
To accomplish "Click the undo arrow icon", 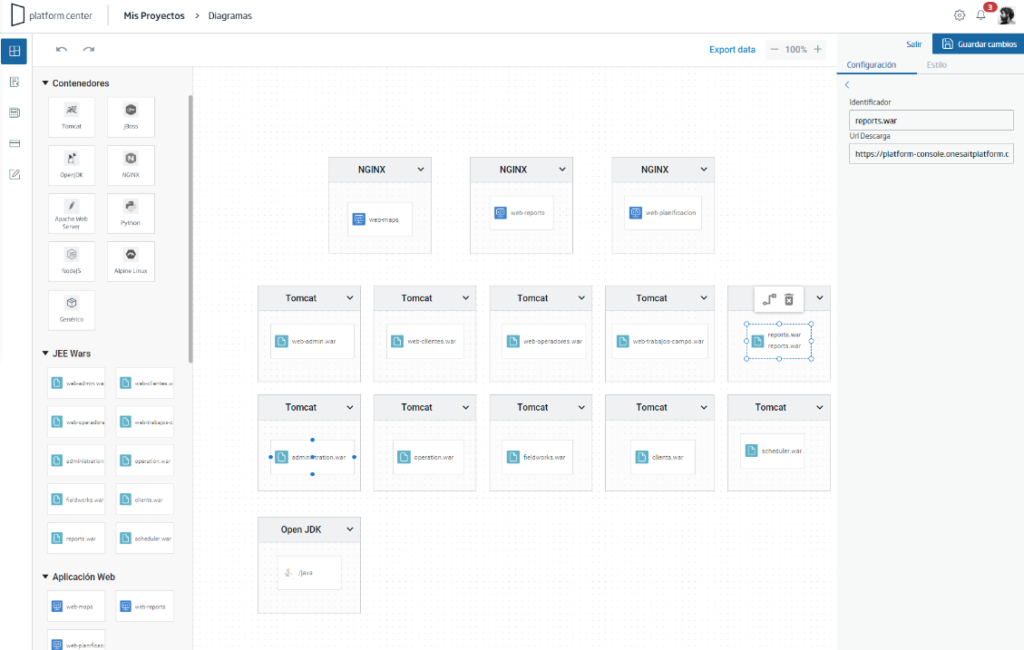I will tap(61, 50).
